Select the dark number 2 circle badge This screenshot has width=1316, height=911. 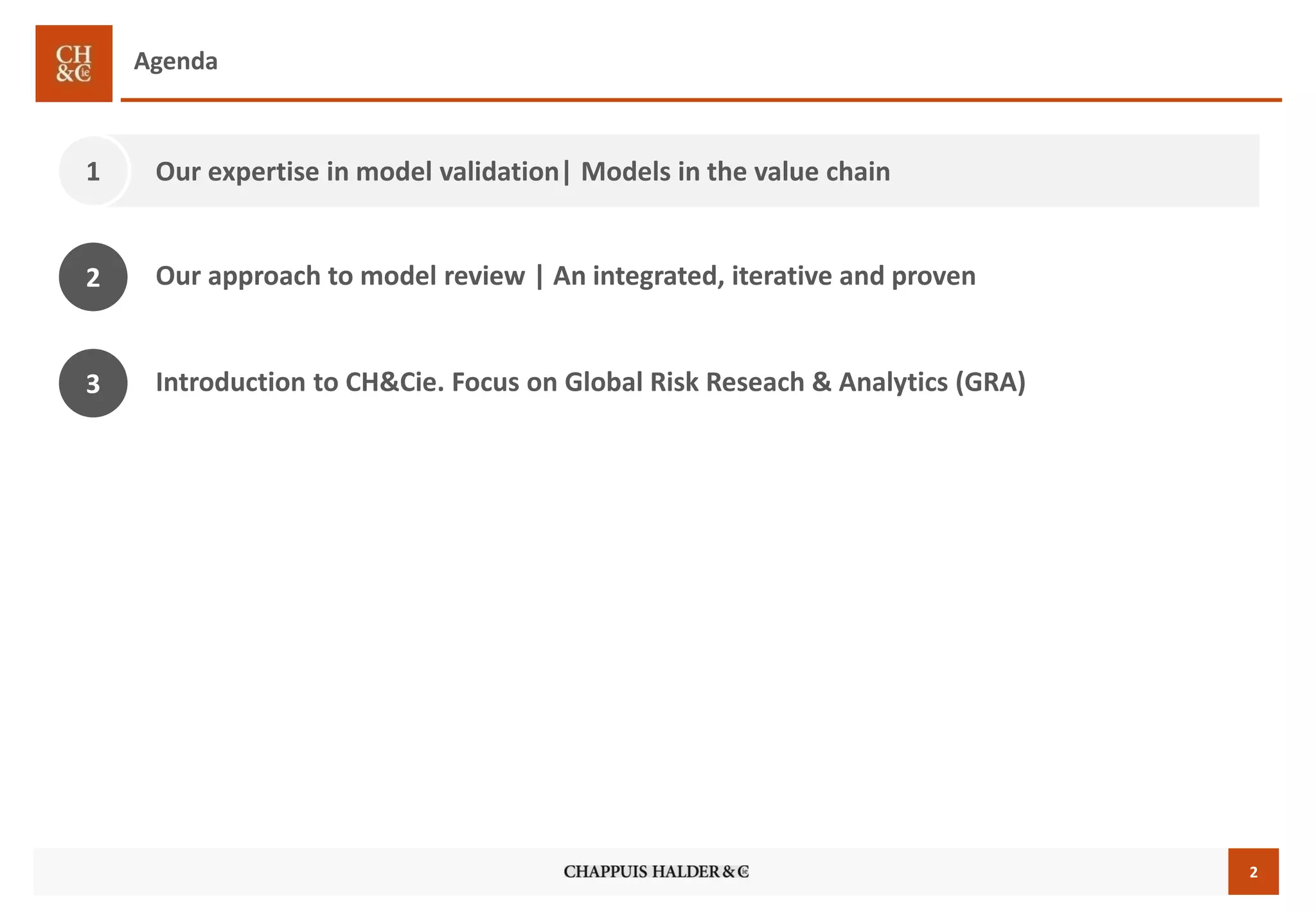[x=93, y=277]
